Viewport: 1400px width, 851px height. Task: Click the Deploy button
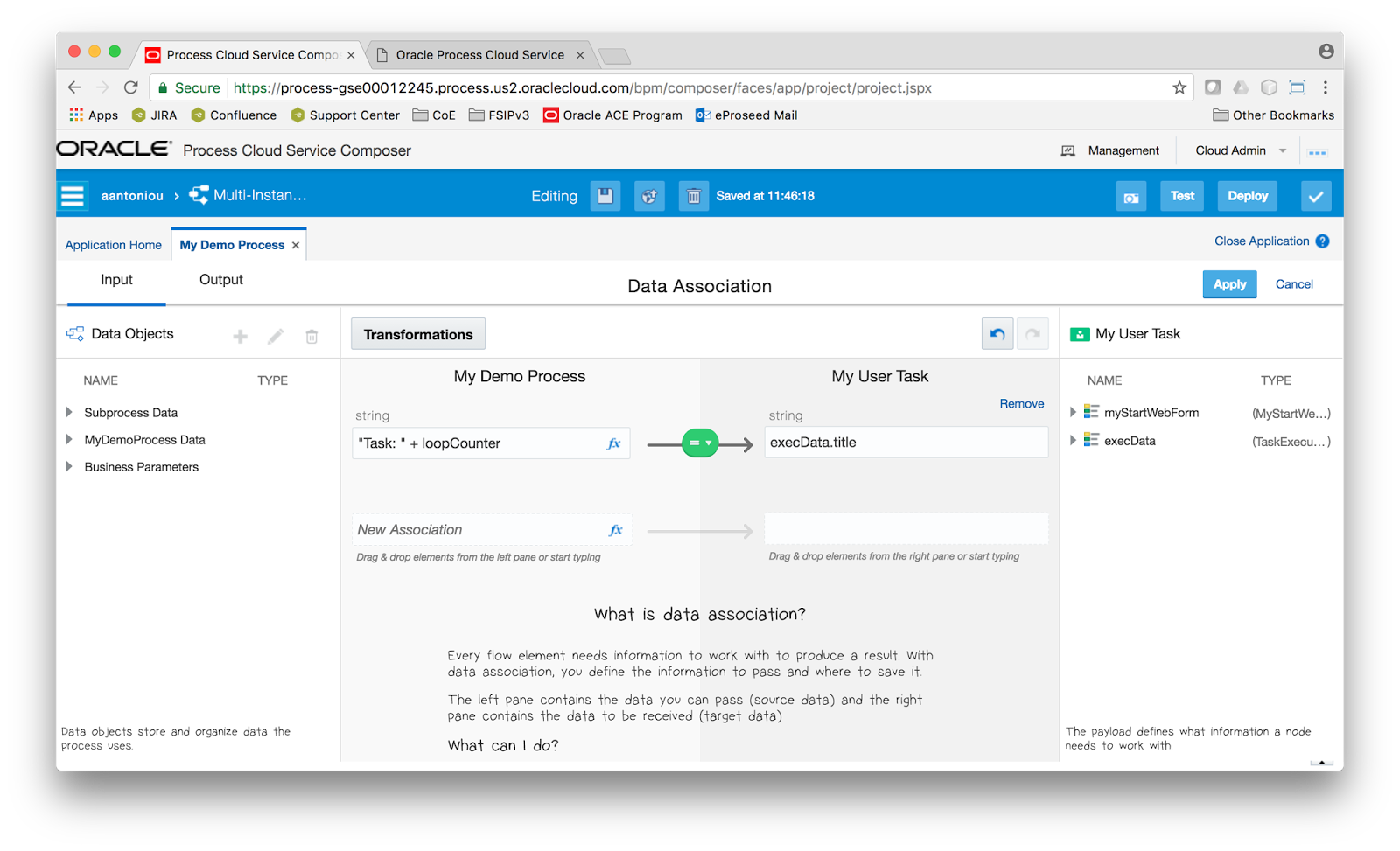pyautogui.click(x=1248, y=196)
